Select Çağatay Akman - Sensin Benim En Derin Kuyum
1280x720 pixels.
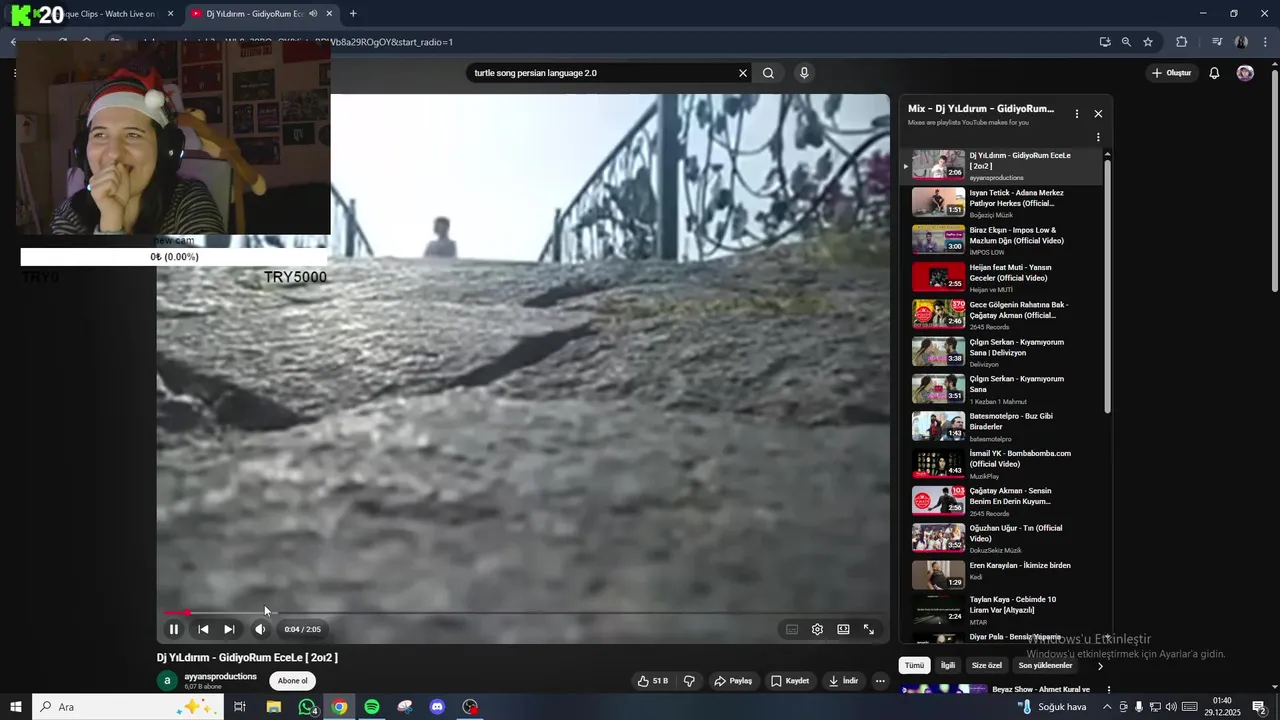point(1000,501)
